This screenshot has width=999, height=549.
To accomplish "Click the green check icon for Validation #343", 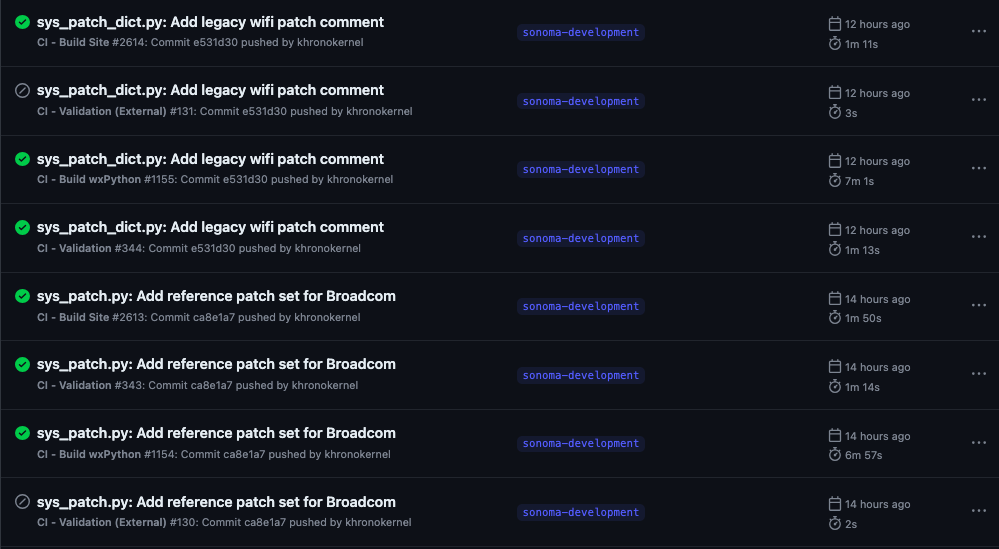I will [22, 365].
